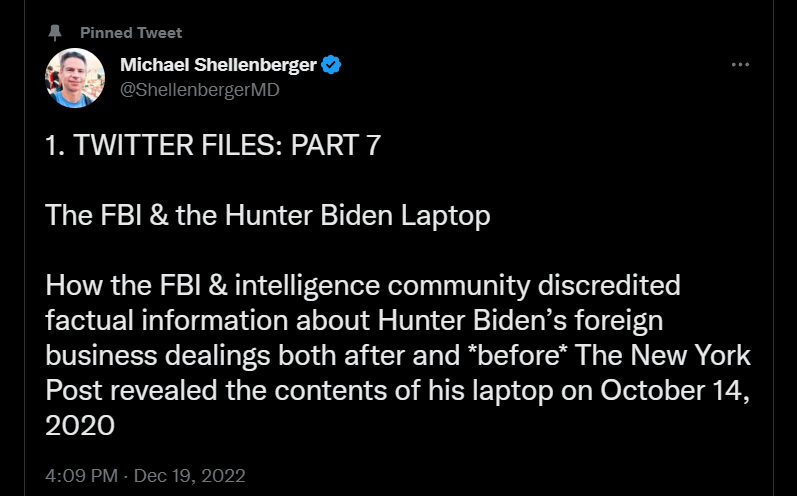Click the year "2020" ending the tweet
The image size is (797, 496).
click(x=81, y=424)
